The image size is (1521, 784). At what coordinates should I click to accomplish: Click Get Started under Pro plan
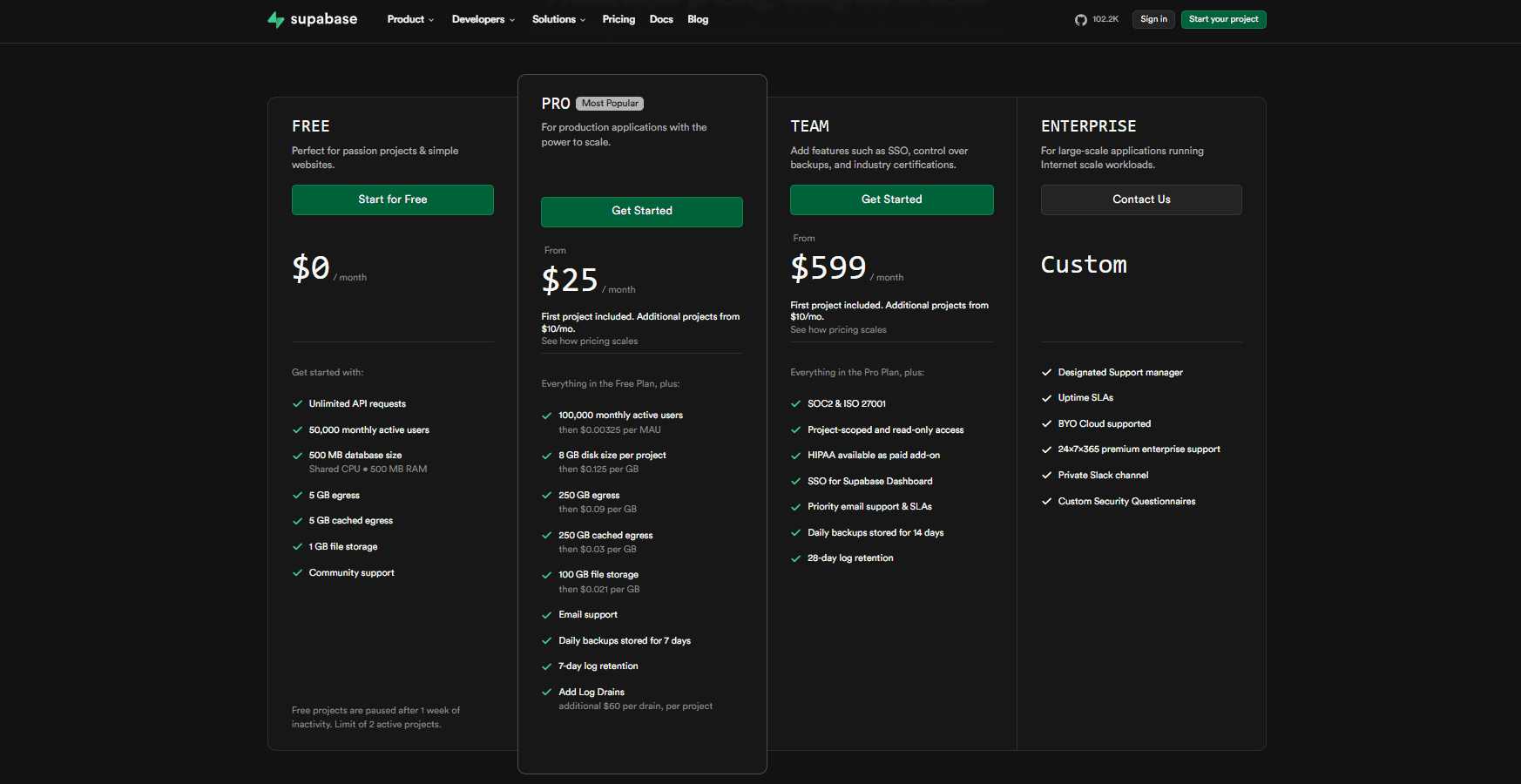(x=642, y=212)
